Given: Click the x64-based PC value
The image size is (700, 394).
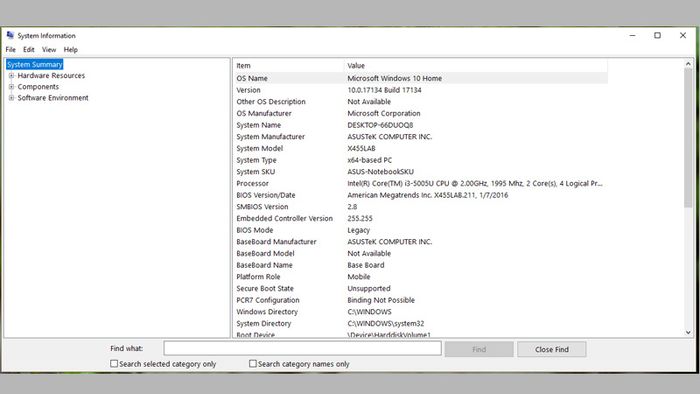Looking at the screenshot, I should click(370, 160).
